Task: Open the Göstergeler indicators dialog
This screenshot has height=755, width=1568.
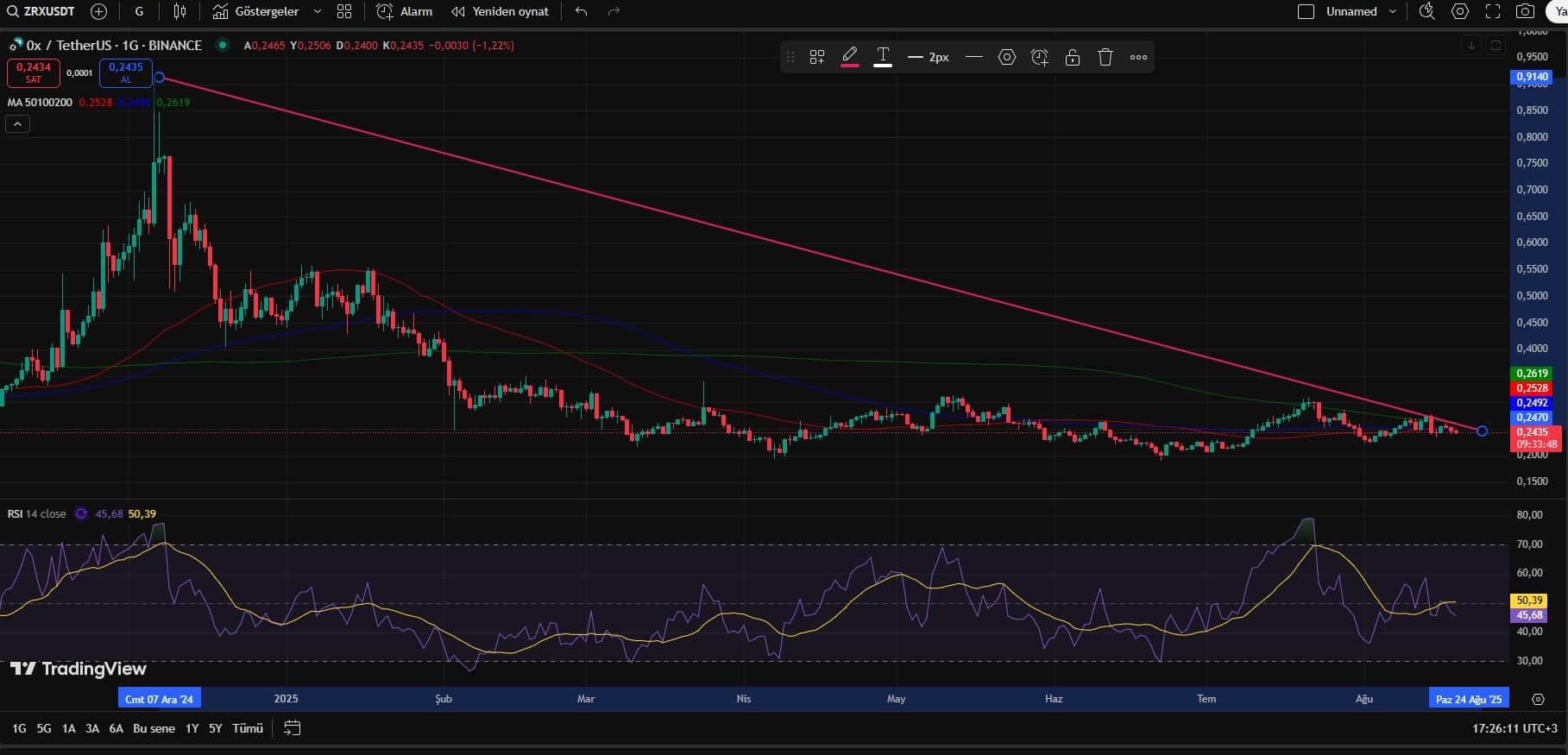Action: (256, 11)
